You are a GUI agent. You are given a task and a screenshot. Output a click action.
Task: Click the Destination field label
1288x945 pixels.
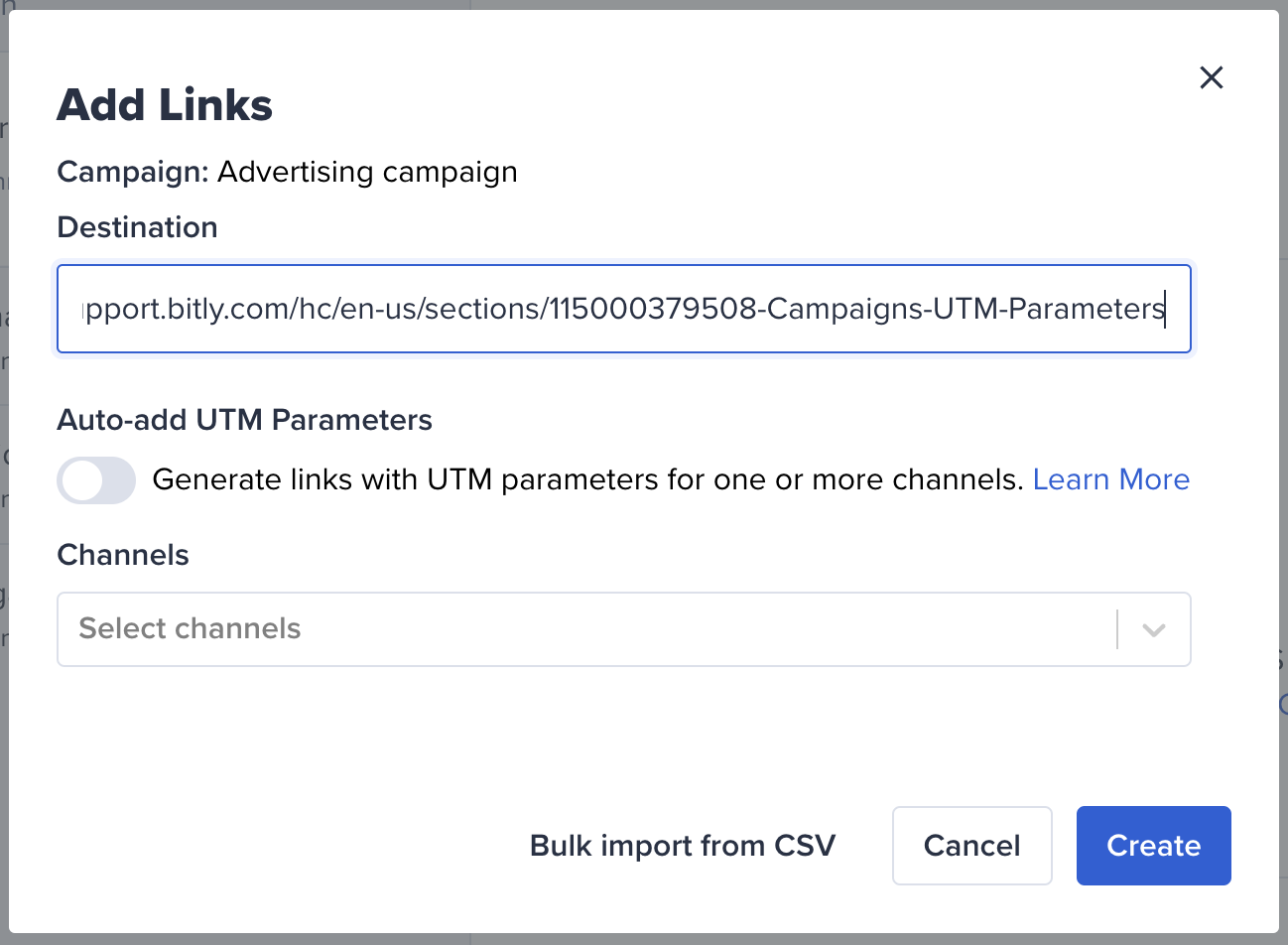137,227
